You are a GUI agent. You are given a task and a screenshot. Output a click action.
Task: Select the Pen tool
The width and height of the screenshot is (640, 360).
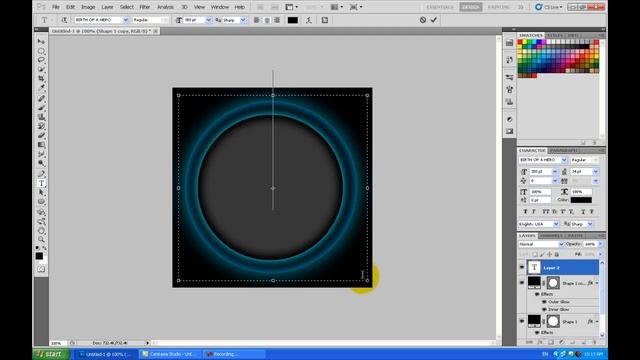pos(41,174)
